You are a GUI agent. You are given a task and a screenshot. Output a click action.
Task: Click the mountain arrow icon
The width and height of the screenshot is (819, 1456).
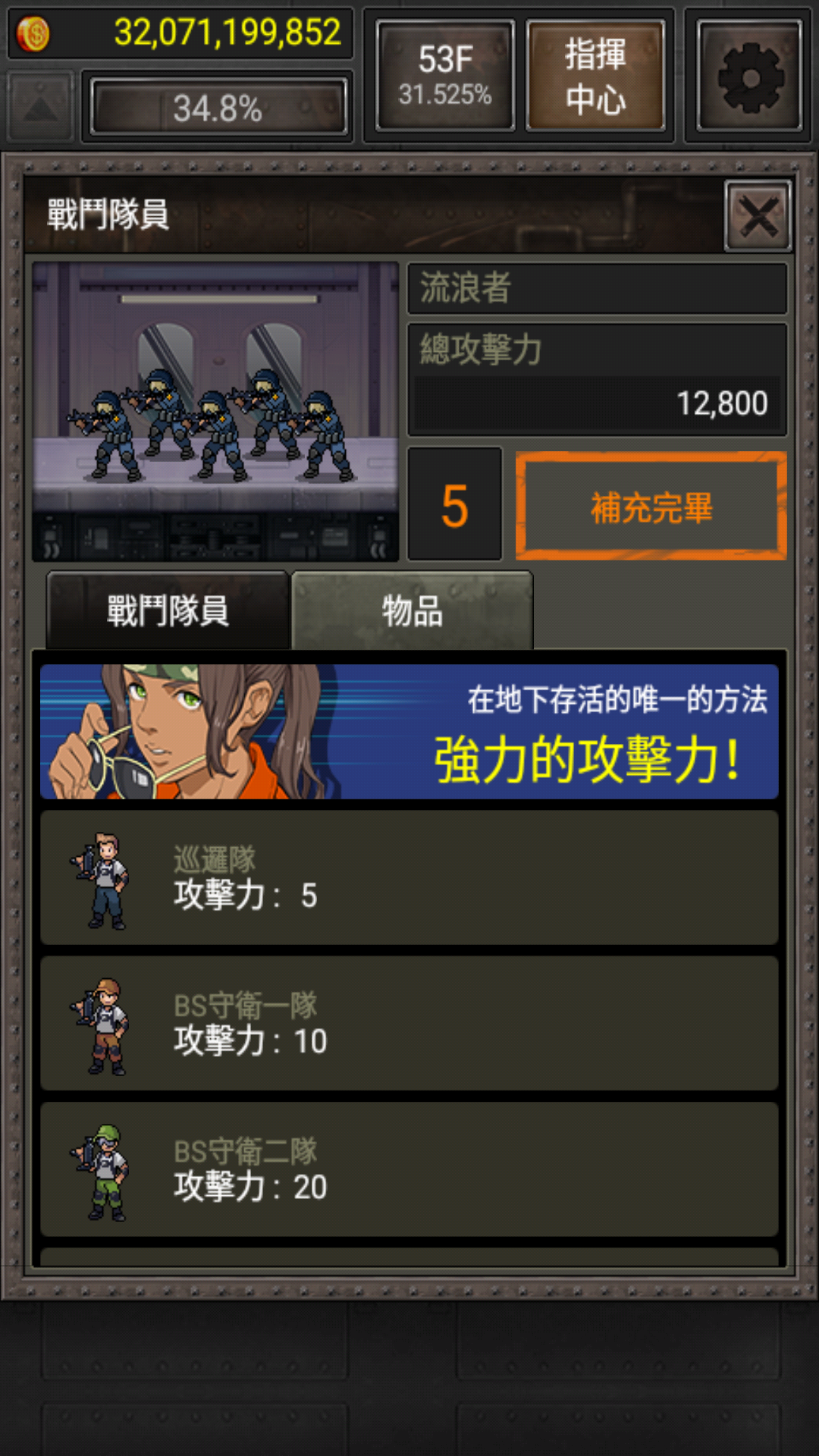[x=40, y=106]
